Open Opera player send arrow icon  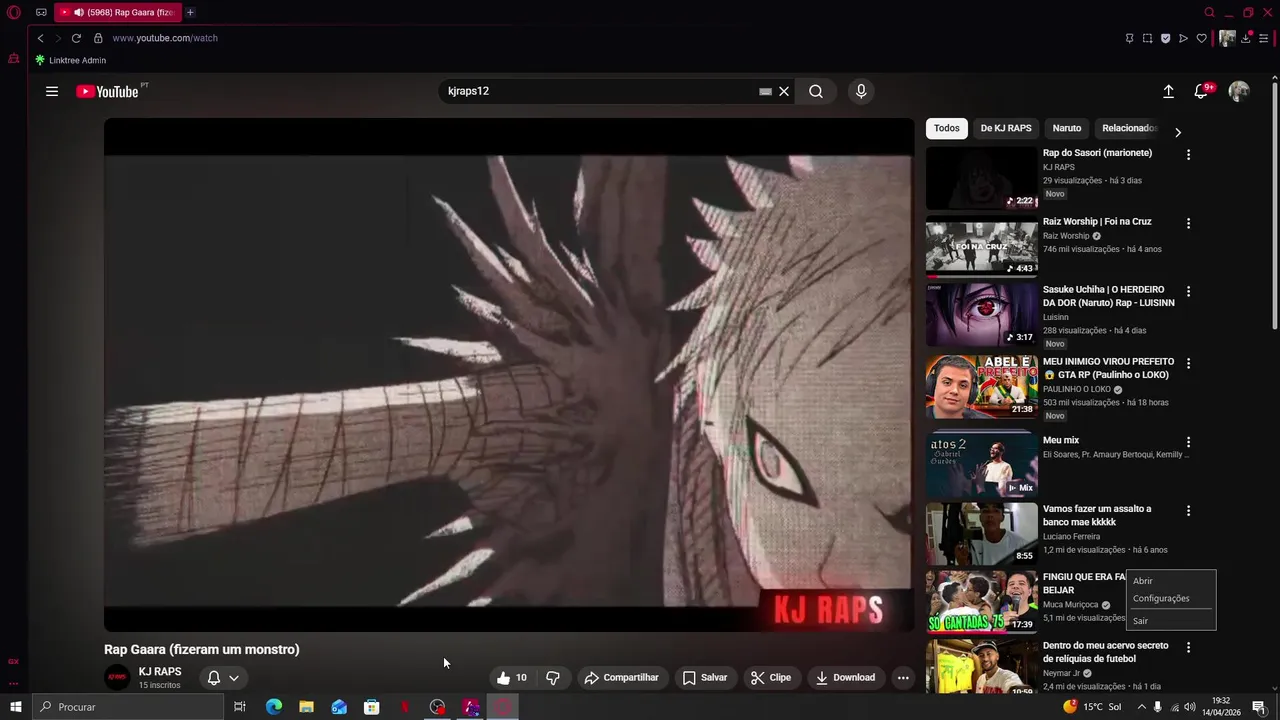click(x=1183, y=38)
